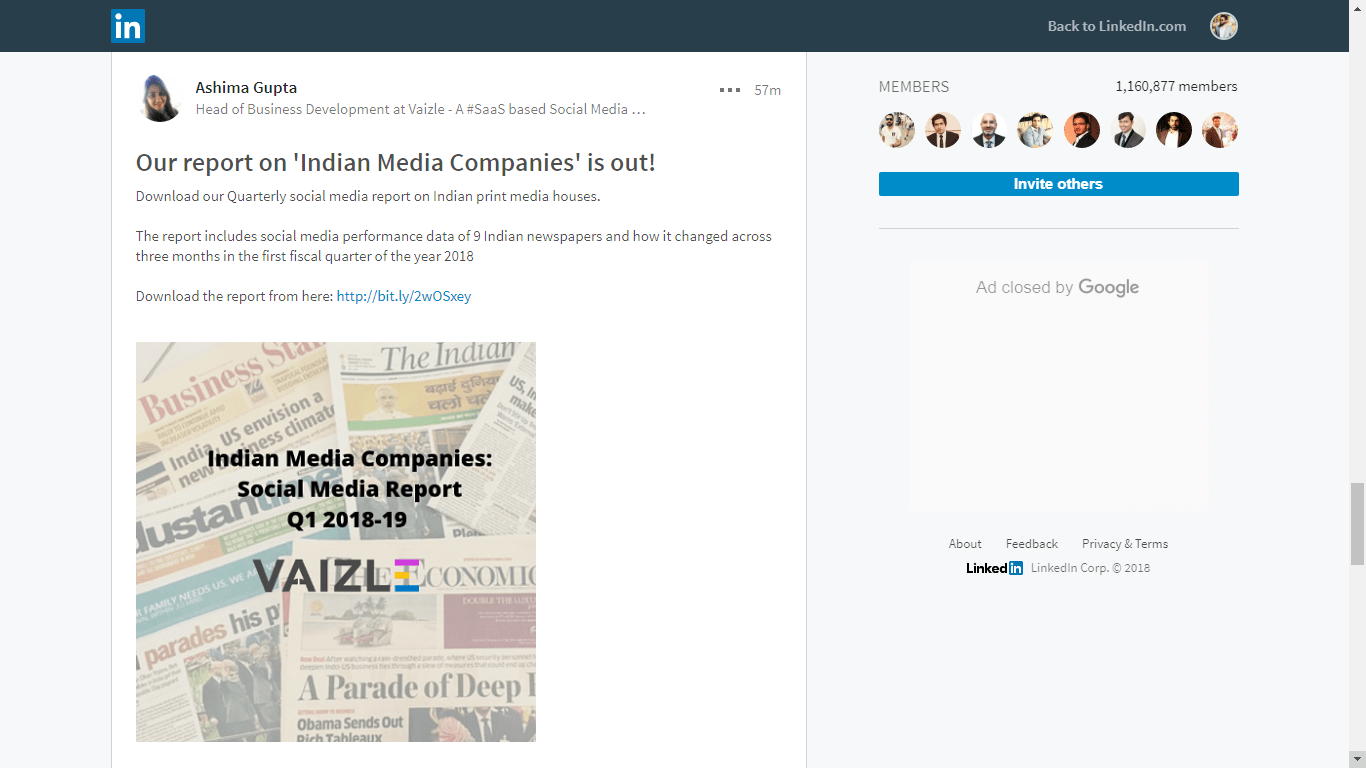Click Back to LinkedIn.com link
This screenshot has width=1366, height=768.
coord(1117,26)
